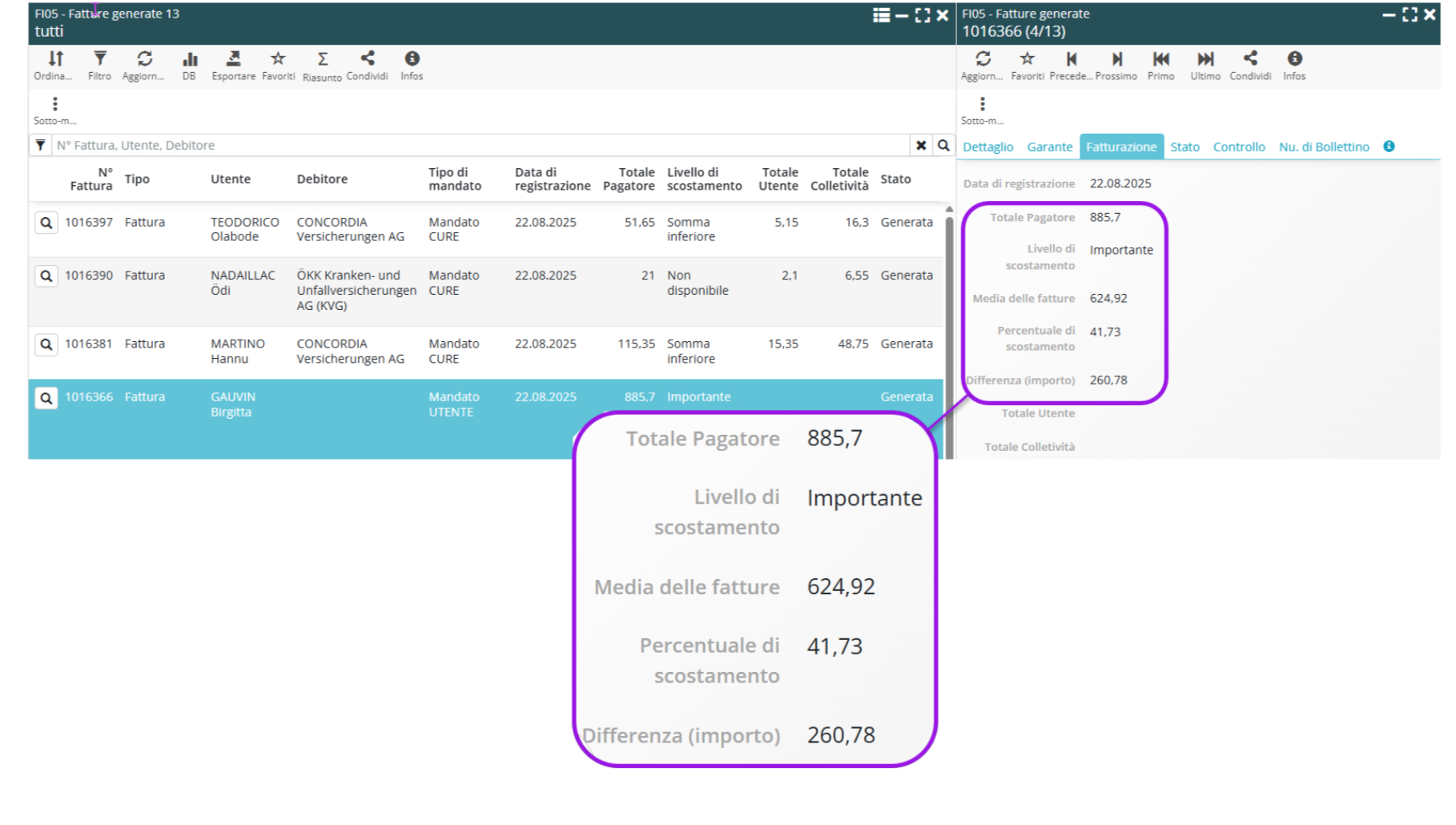Image resolution: width=1456 pixels, height=825 pixels.
Task: Open the Controllo tab
Action: coord(1238,147)
